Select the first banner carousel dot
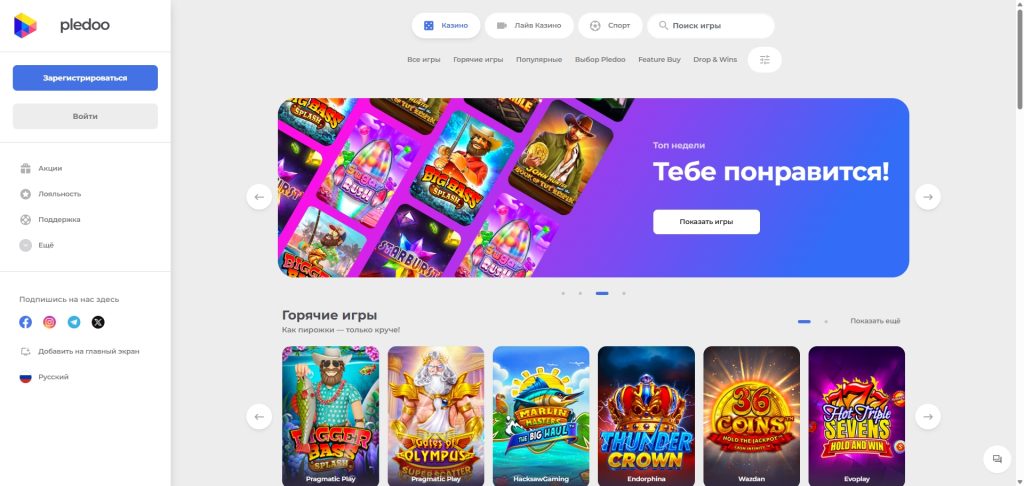Image resolution: width=1024 pixels, height=486 pixels. 563,293
